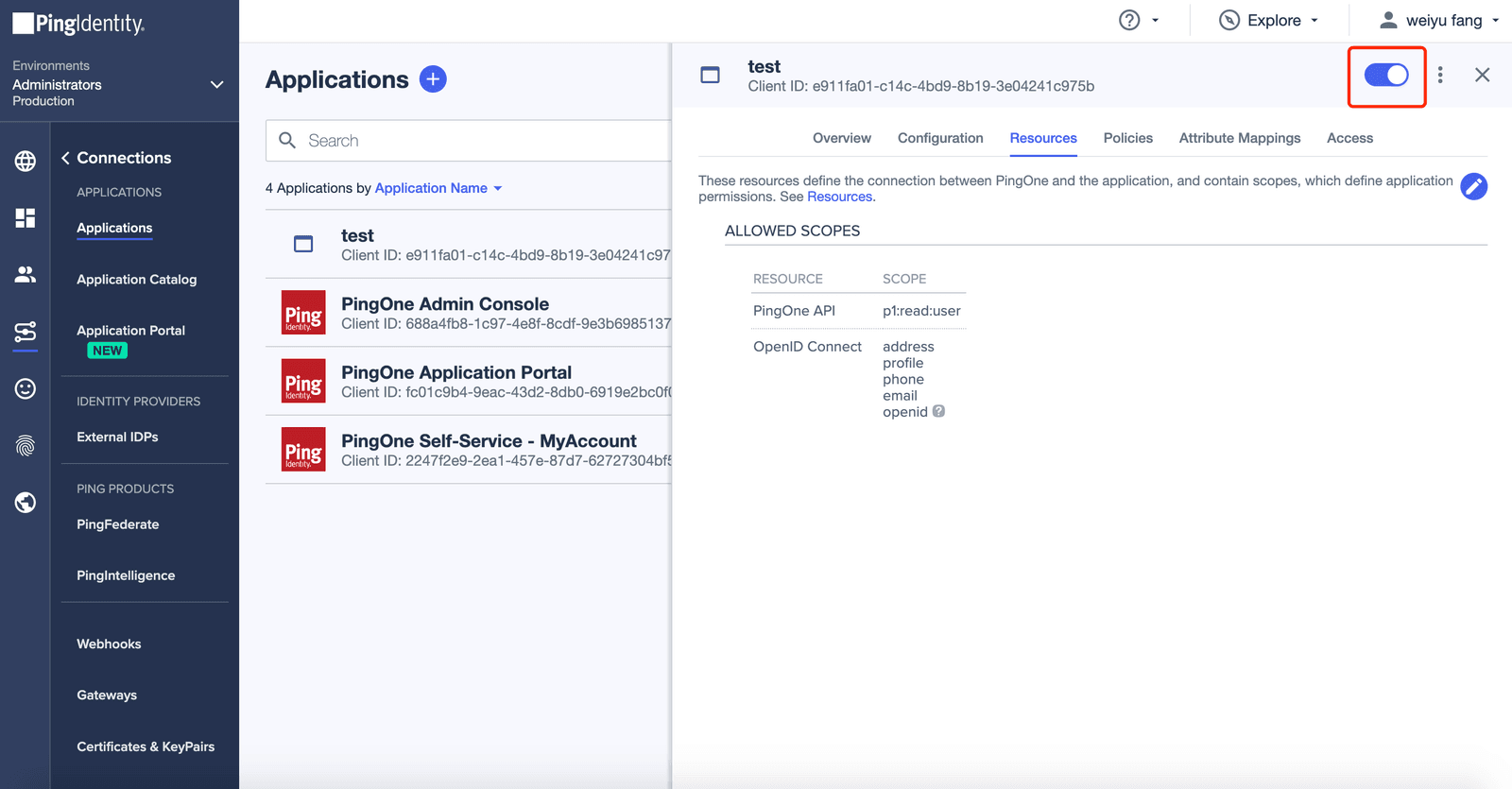Switch to the Access tab
This screenshot has width=1512, height=789.
point(1349,138)
